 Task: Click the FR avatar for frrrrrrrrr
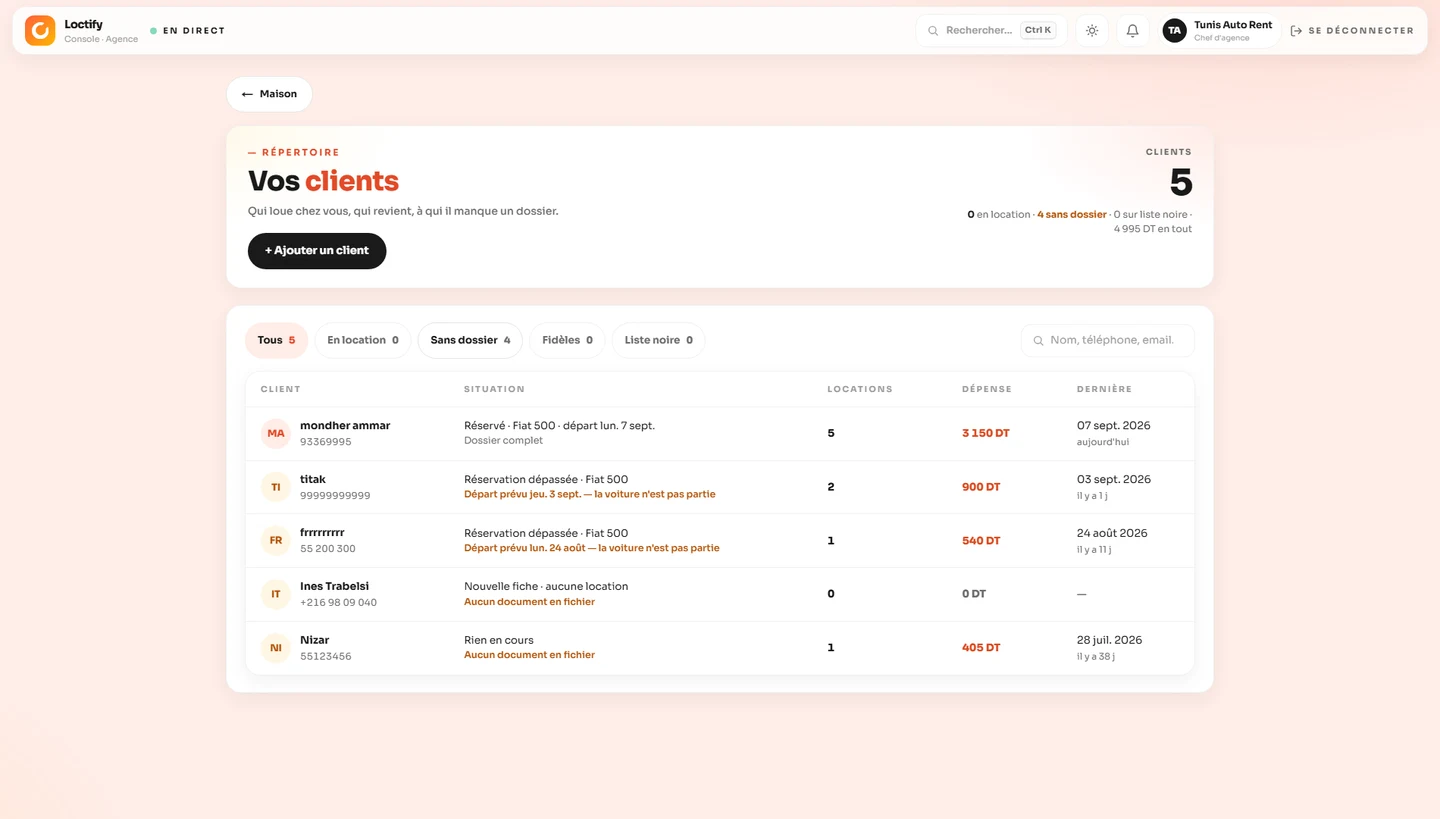[x=276, y=541]
